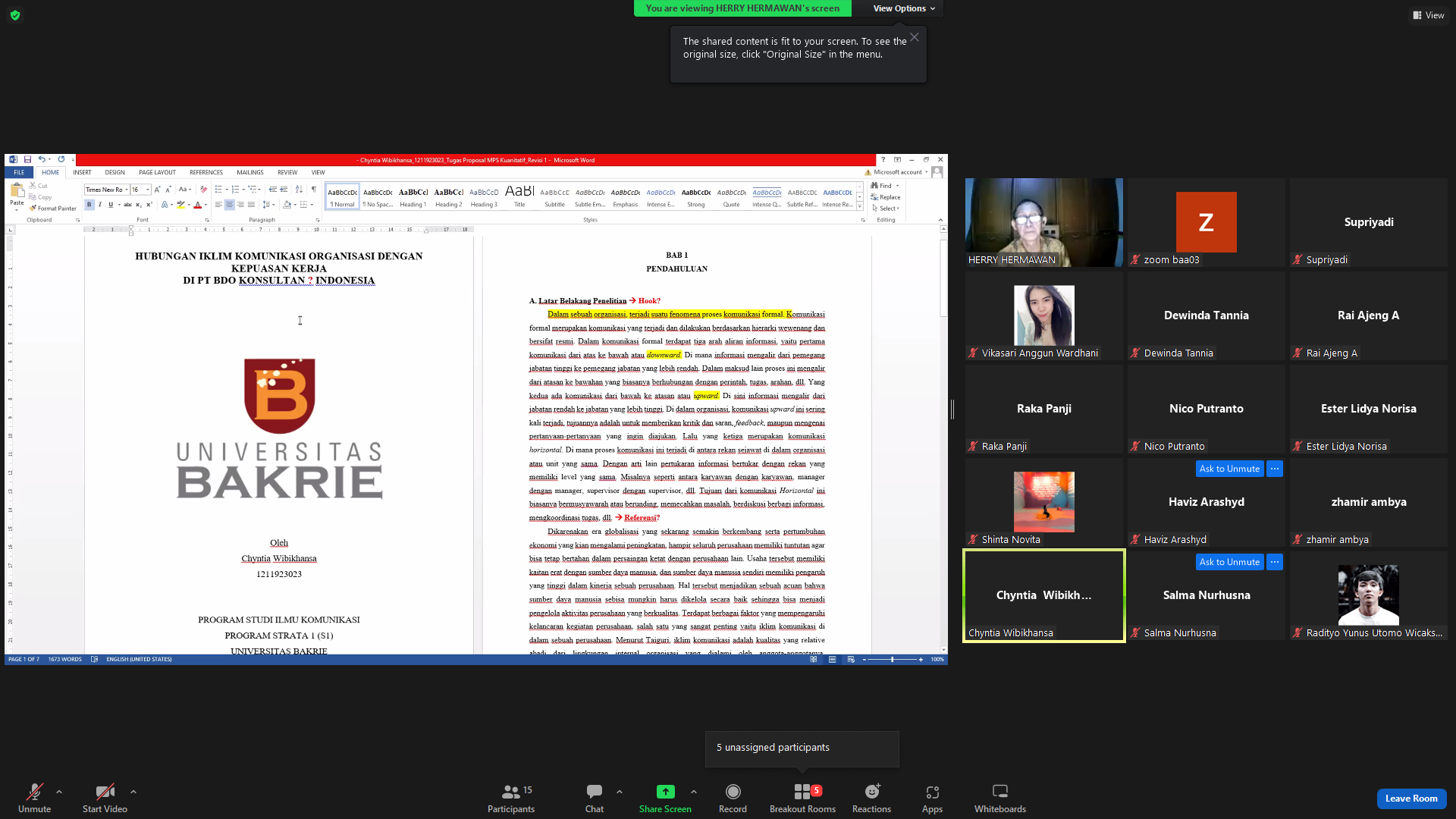Expand the Styles gallery More arrow
Image resolution: width=1456 pixels, height=819 pixels.
(x=860, y=207)
